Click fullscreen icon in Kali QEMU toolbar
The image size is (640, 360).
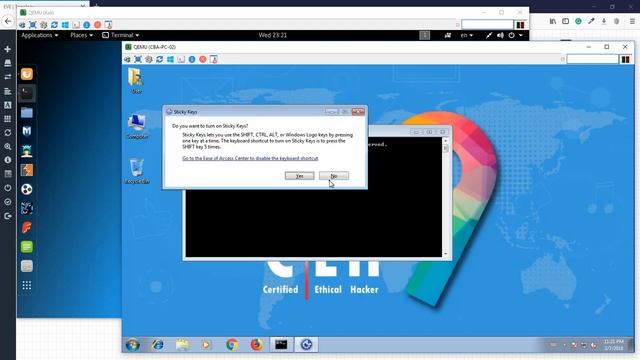[33, 25]
